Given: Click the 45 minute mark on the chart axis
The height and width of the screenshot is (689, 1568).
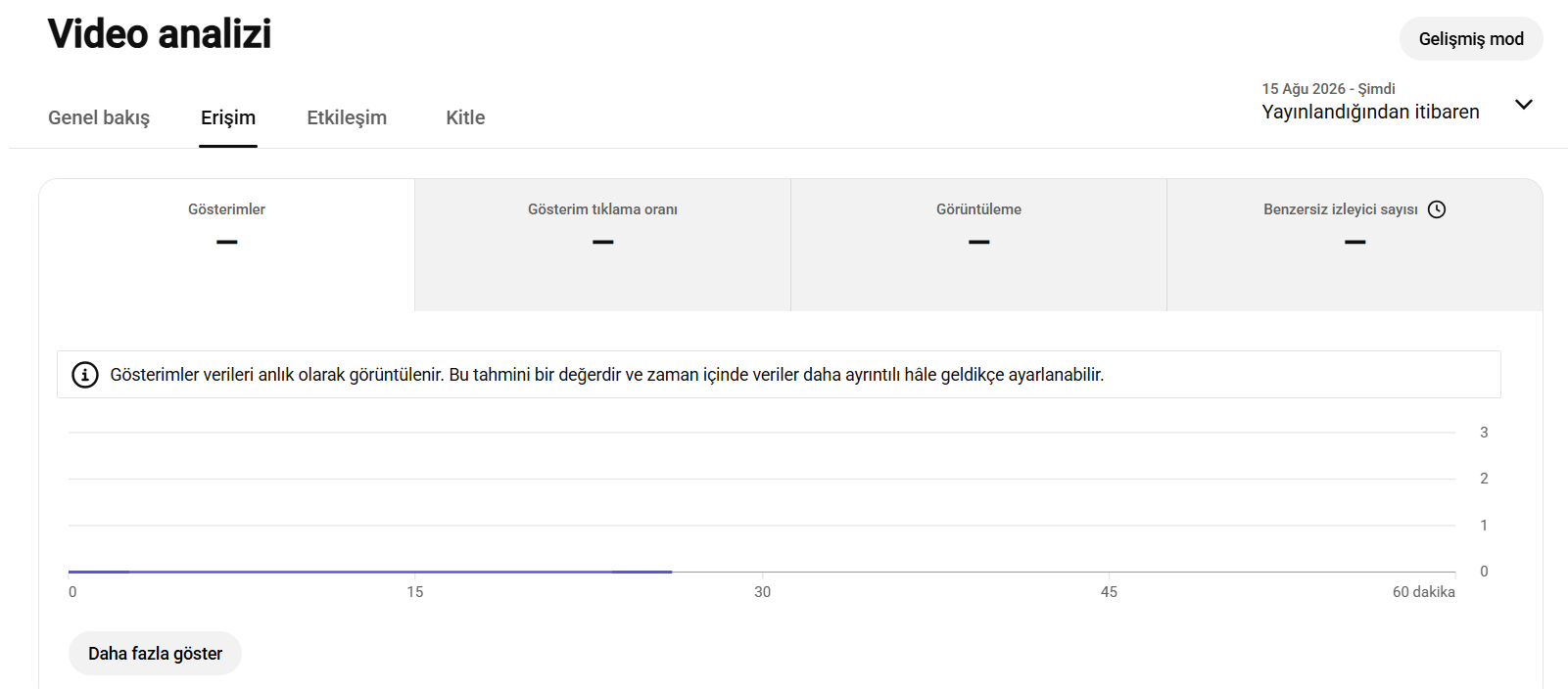Looking at the screenshot, I should [x=1109, y=592].
